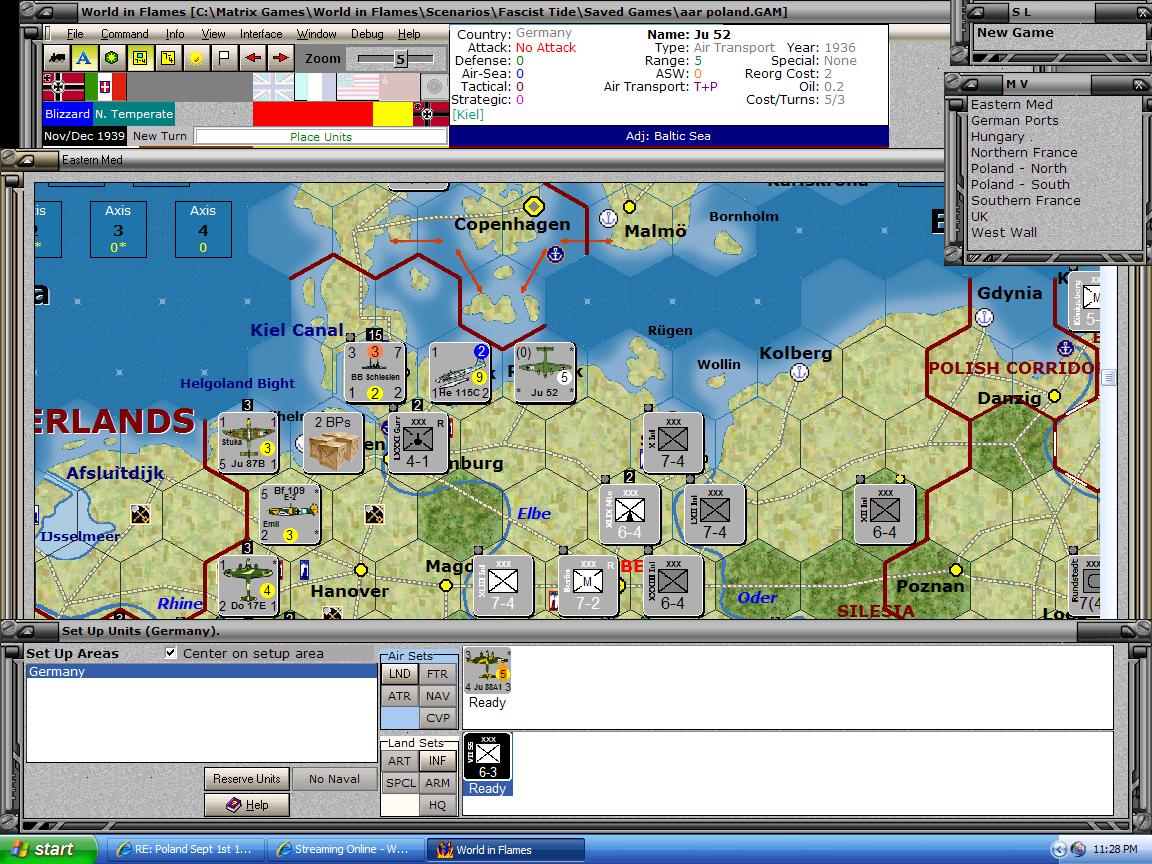The image size is (1152, 864).
Task: Select the Berlin 7-2 militia counter
Action: 588,586
